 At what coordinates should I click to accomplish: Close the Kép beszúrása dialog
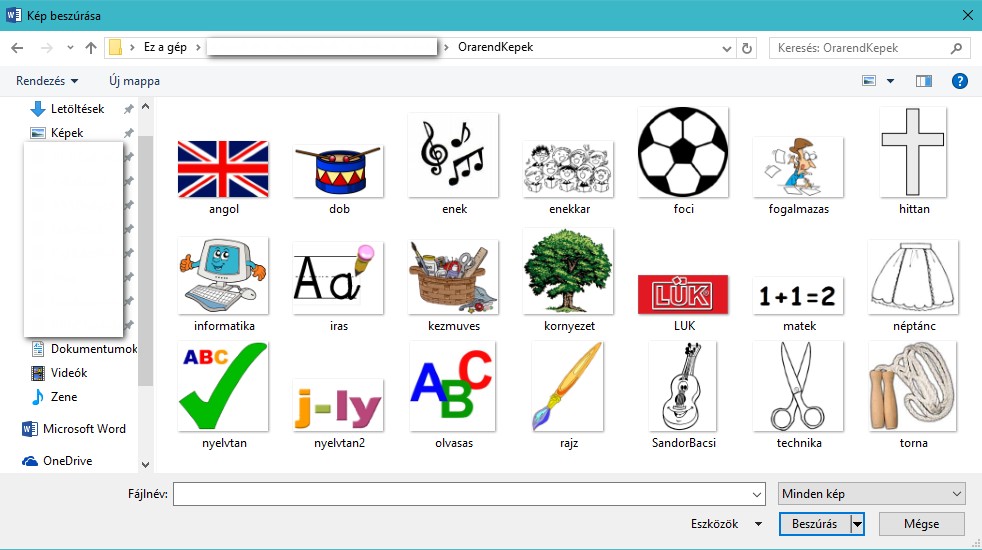click(968, 15)
